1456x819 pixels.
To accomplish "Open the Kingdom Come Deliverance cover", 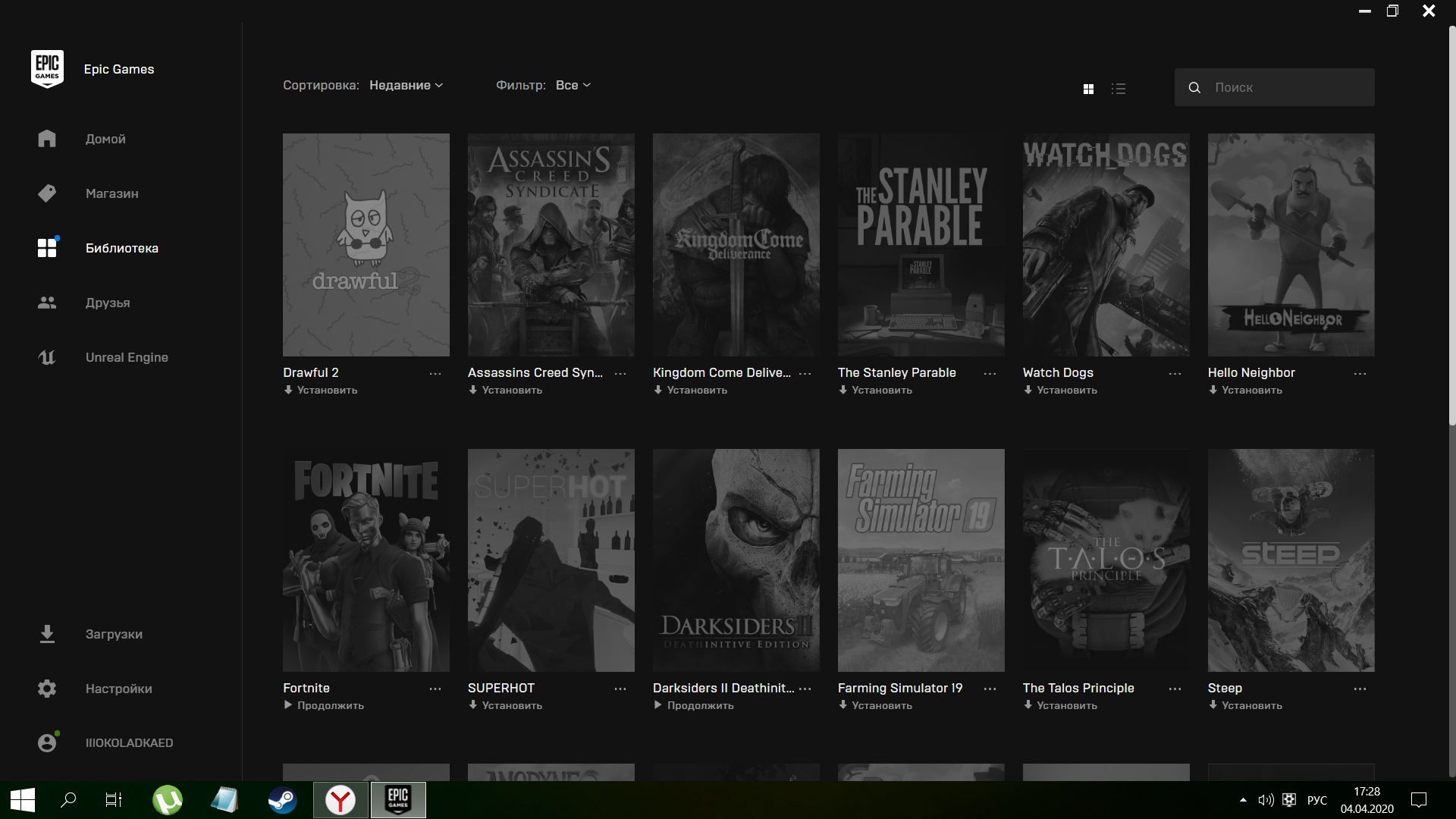I will point(736,245).
